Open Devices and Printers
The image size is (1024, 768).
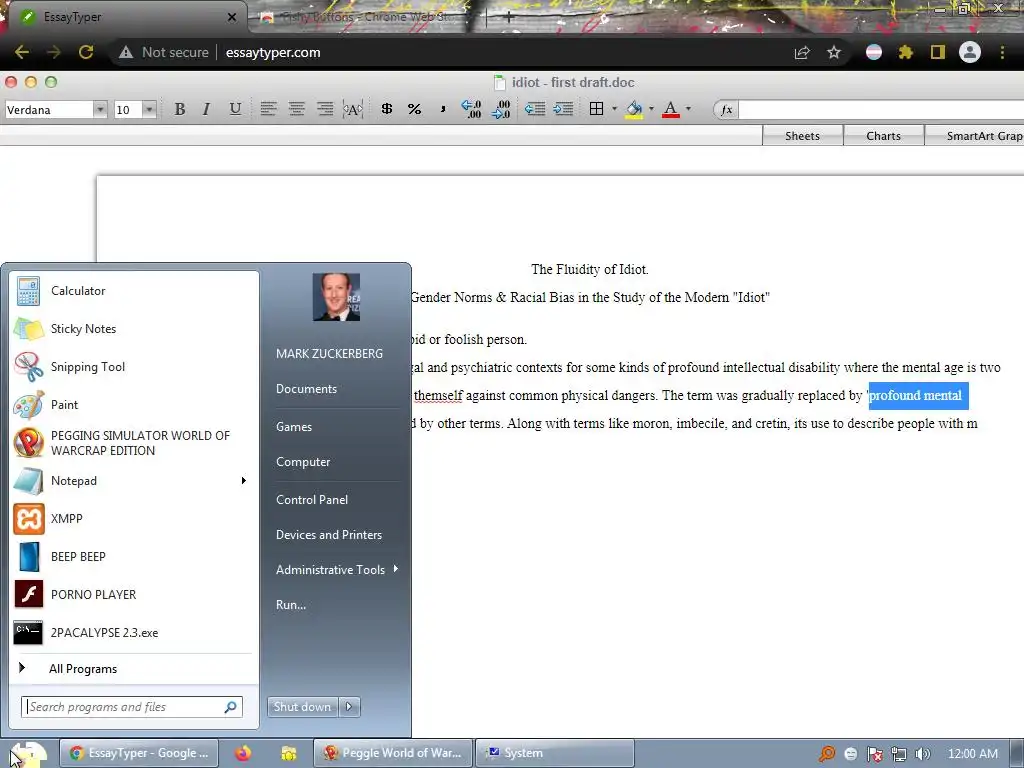tap(328, 535)
